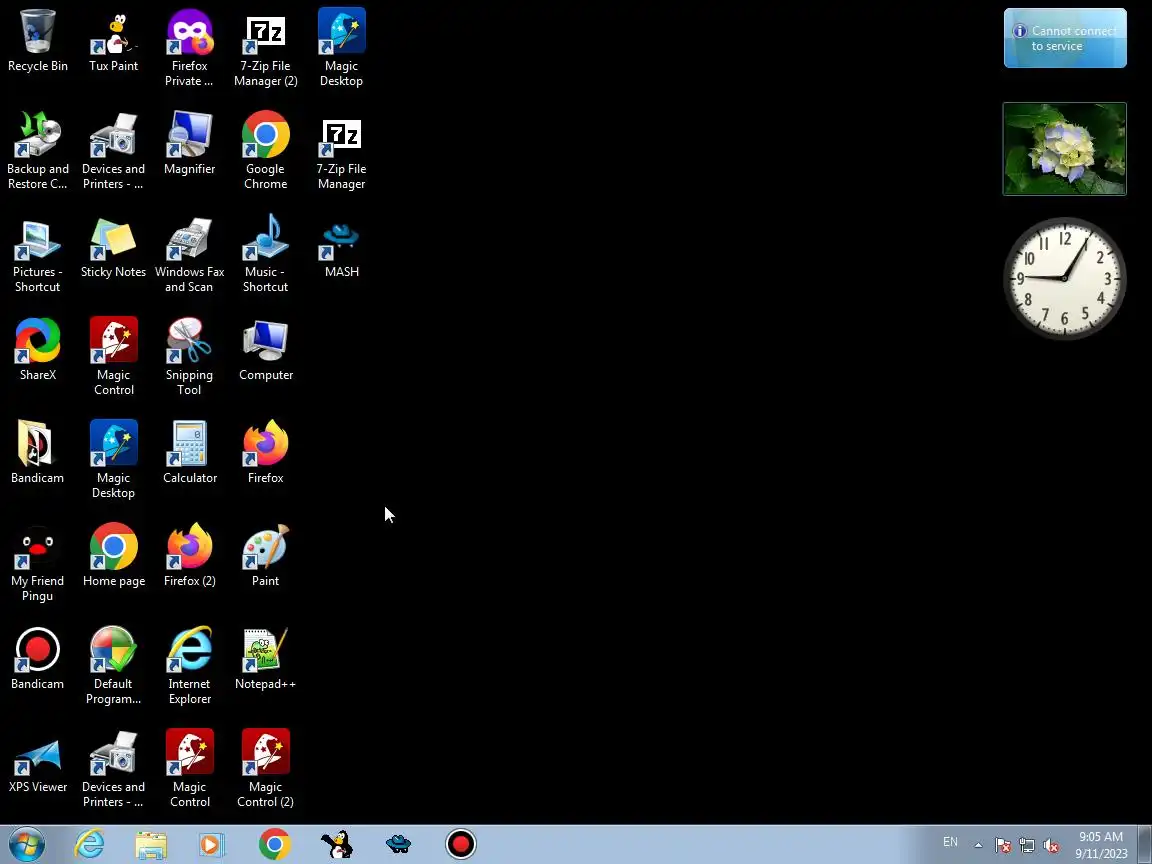Click the muted volume tray icon
The image size is (1152, 864).
click(x=1051, y=846)
